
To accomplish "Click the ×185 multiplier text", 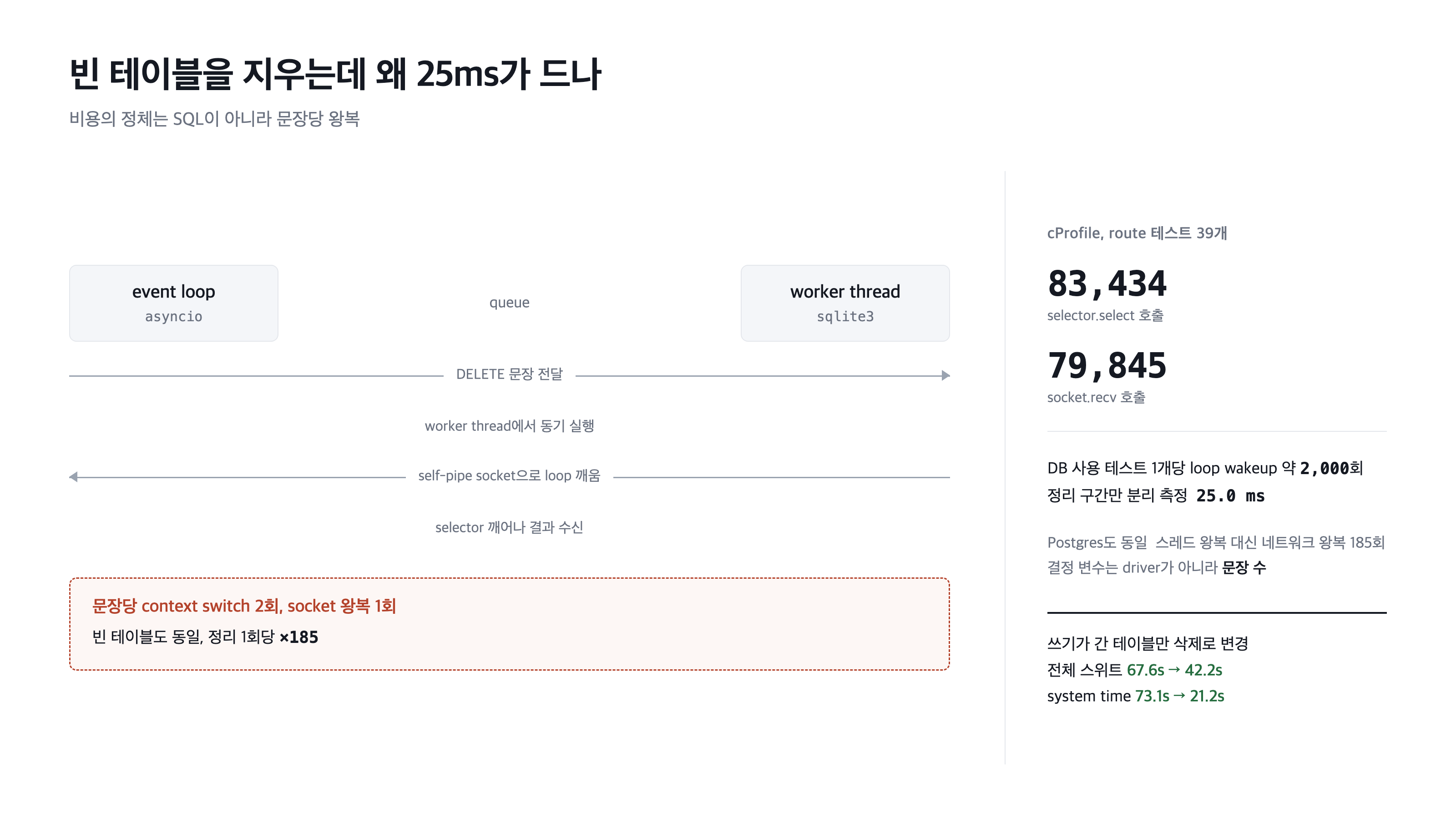I will (x=299, y=637).
